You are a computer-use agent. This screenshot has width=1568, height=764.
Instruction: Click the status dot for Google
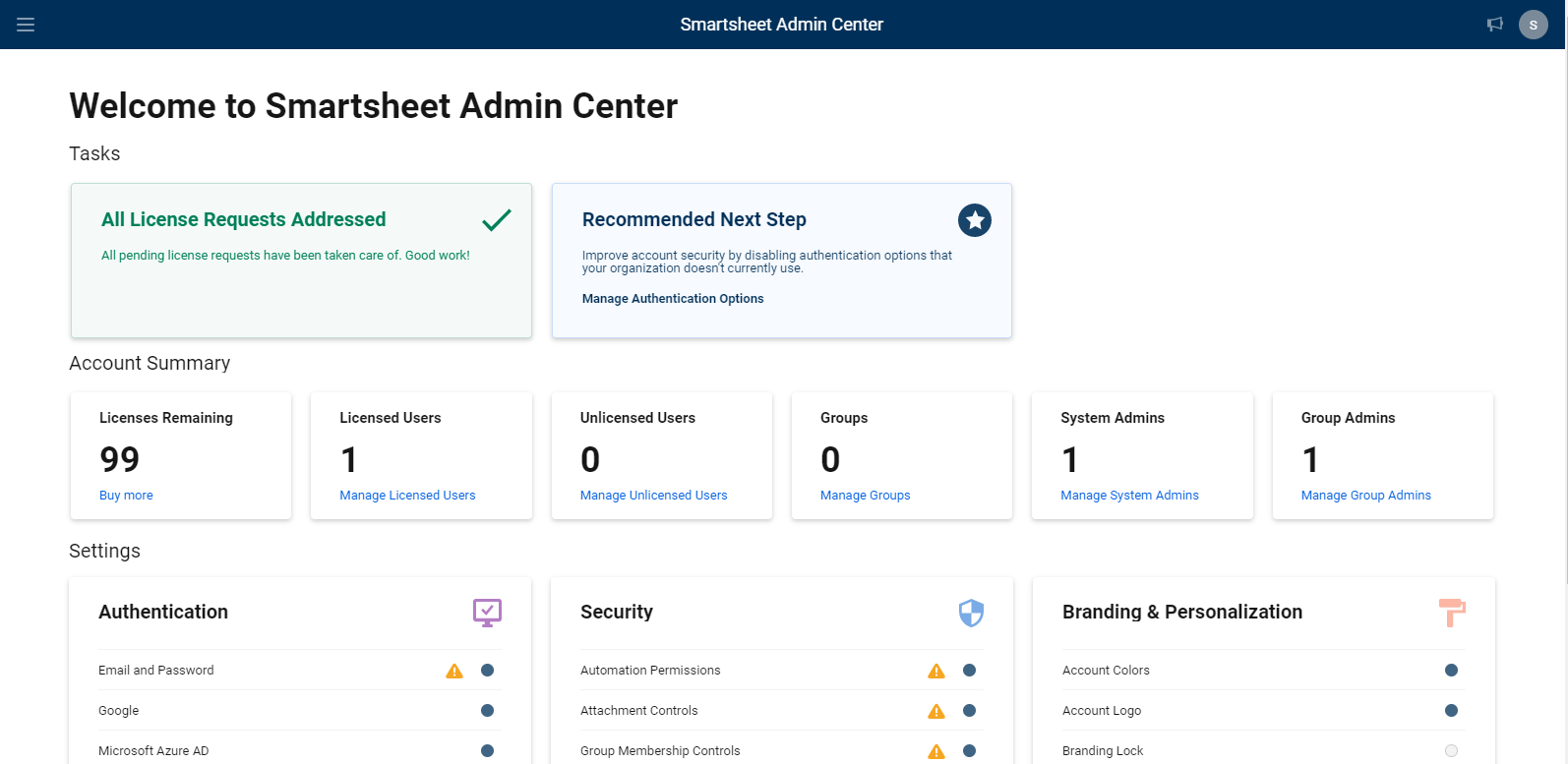click(x=487, y=711)
